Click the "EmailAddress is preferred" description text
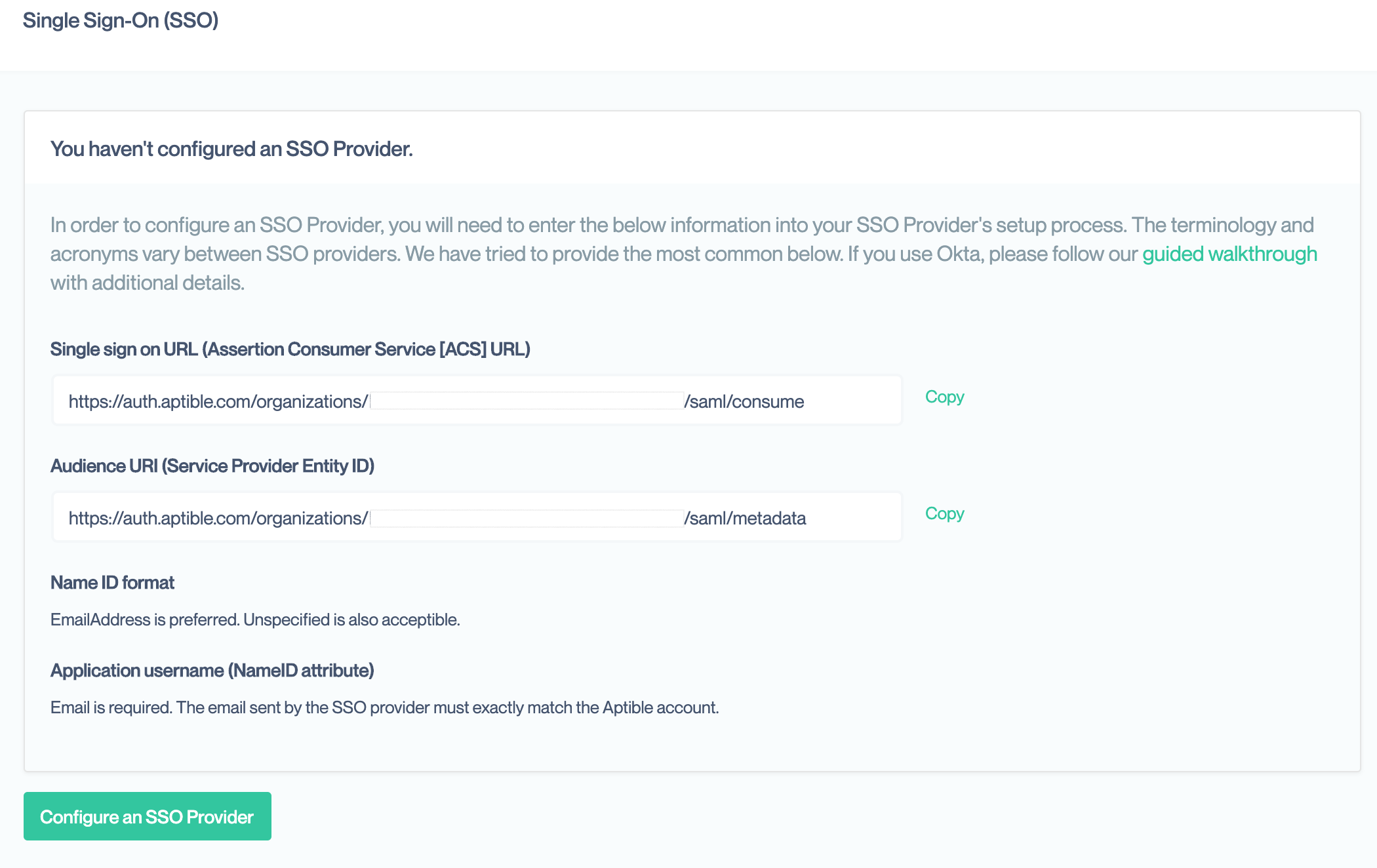The width and height of the screenshot is (1377, 868). pos(255,620)
